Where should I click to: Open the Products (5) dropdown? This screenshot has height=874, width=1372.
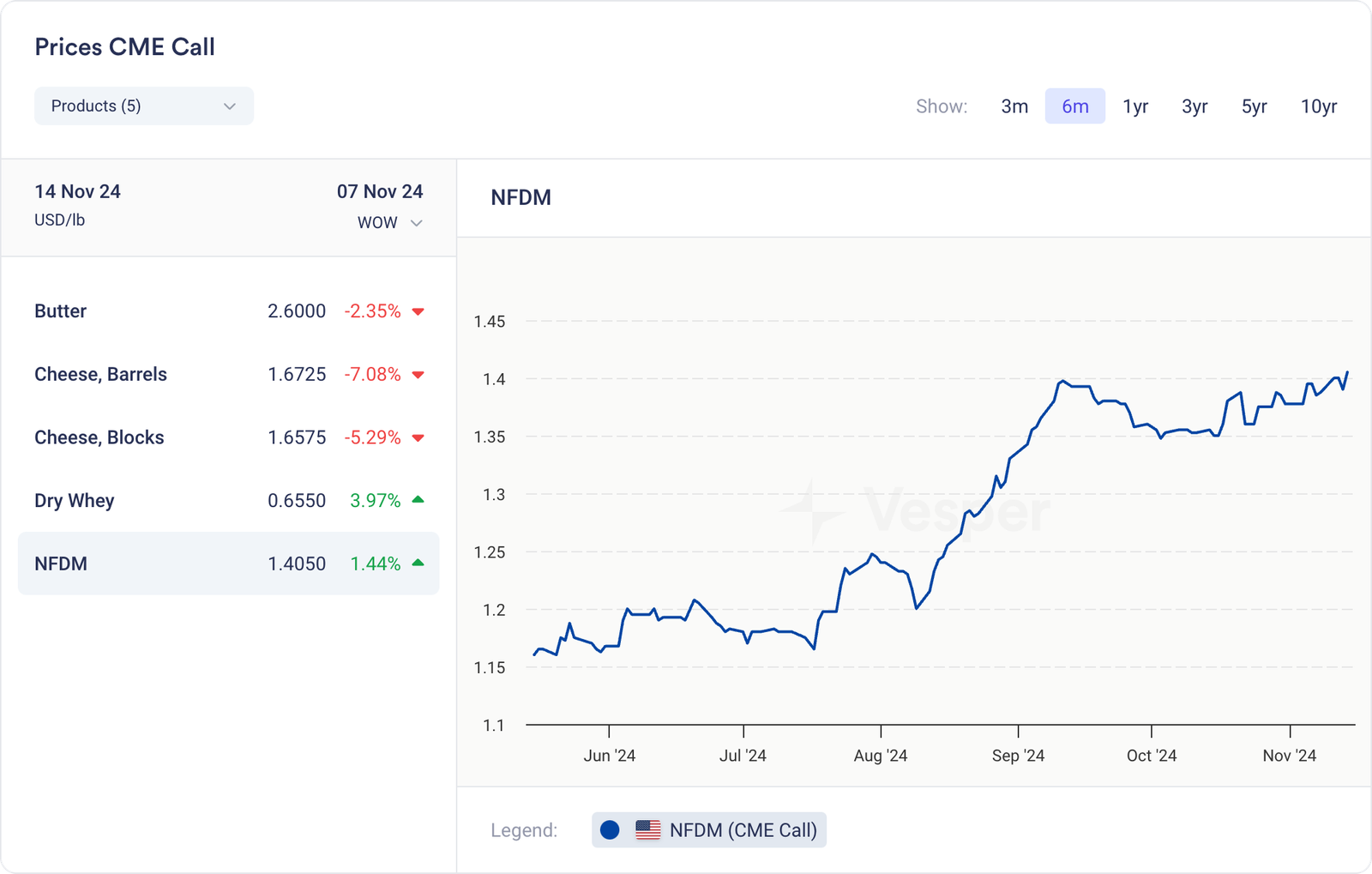[142, 106]
